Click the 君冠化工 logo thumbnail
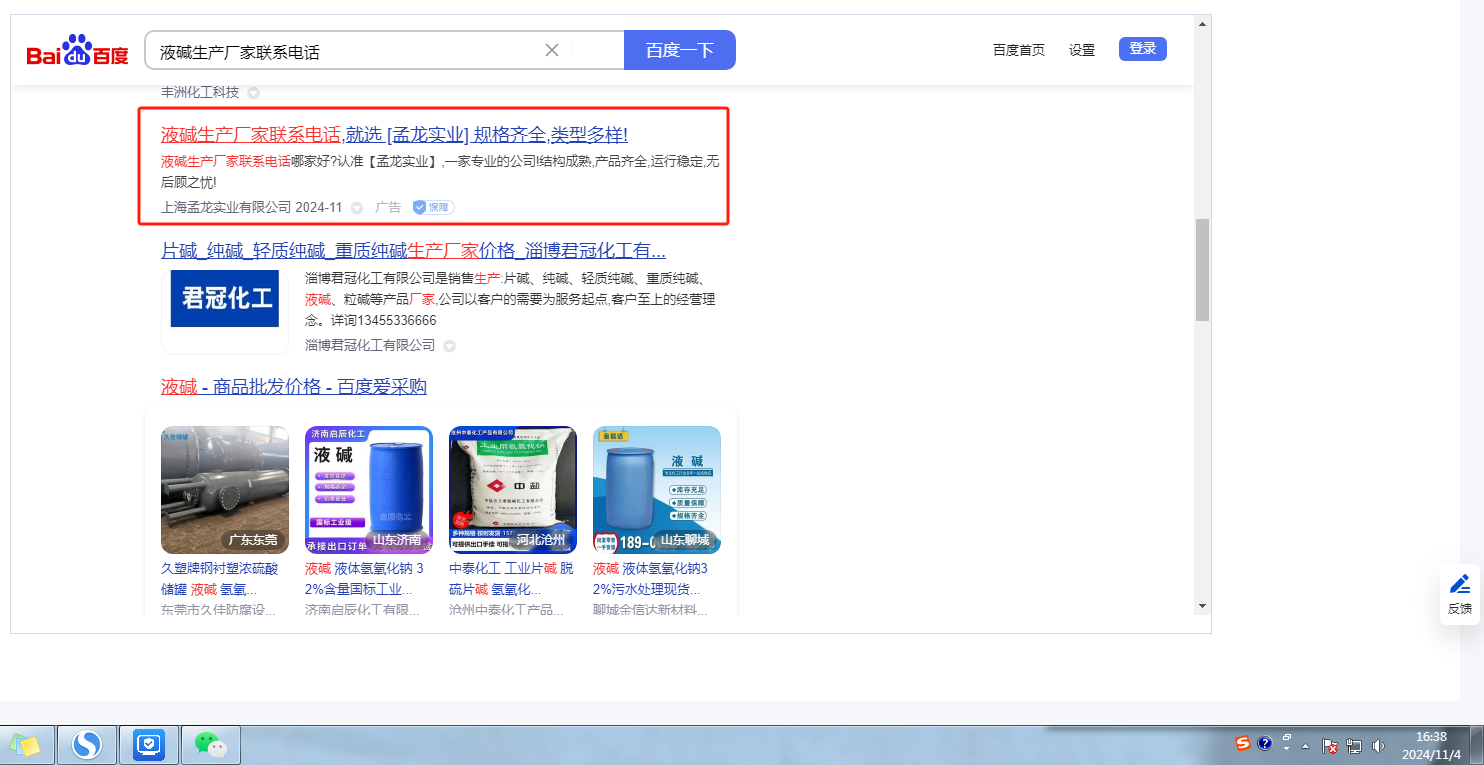This screenshot has height=765, width=1484. click(x=225, y=312)
